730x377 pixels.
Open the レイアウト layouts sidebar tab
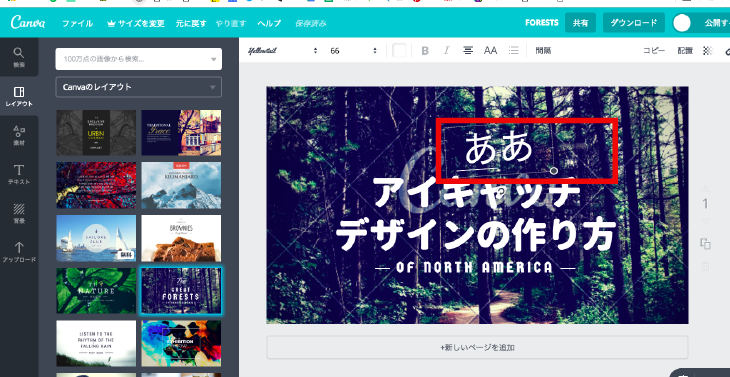19,96
